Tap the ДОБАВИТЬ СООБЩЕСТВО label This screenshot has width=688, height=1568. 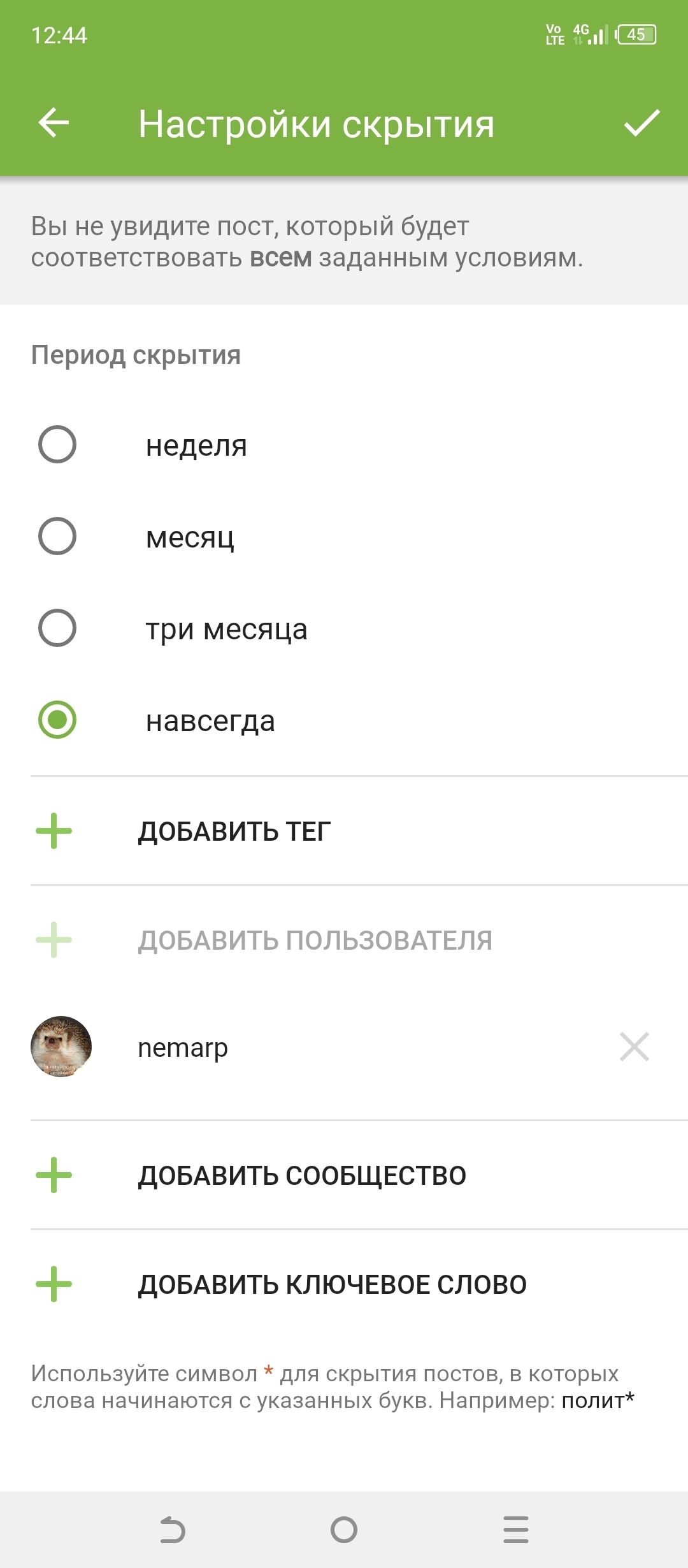click(302, 1176)
